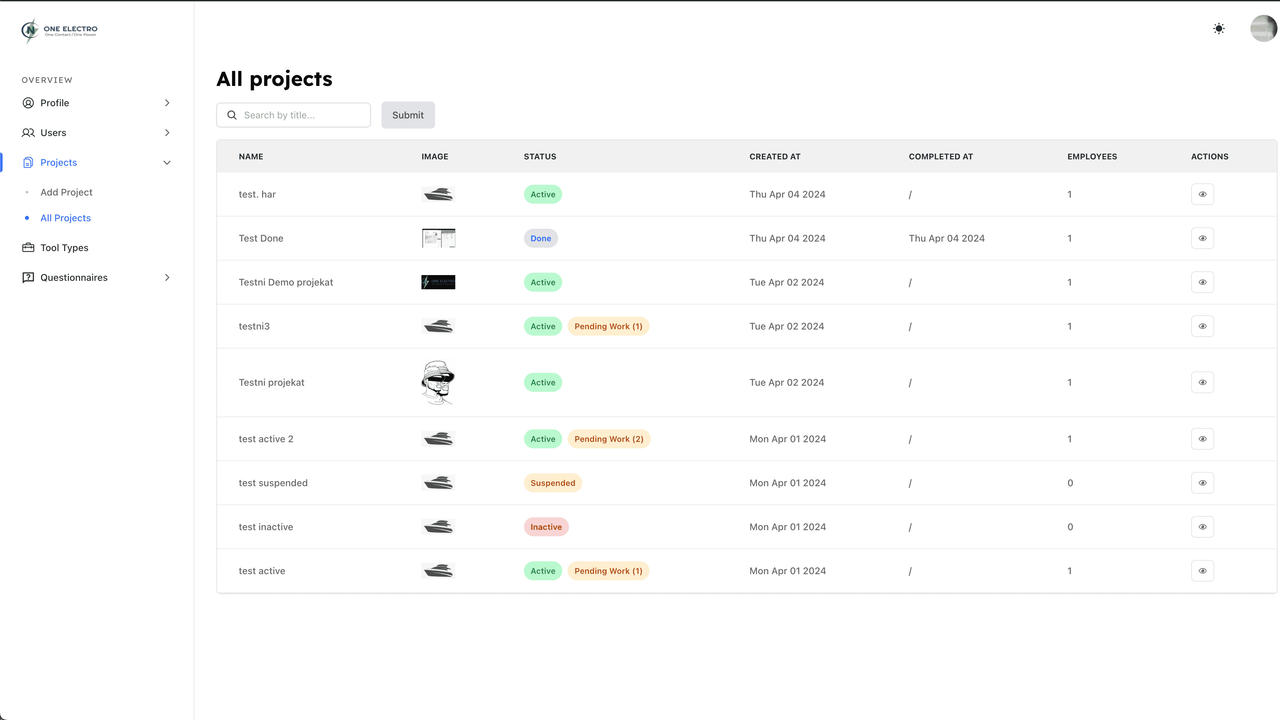Click the Testni projekat thumbnail image
Screen dimensions: 1280x720
point(438,382)
